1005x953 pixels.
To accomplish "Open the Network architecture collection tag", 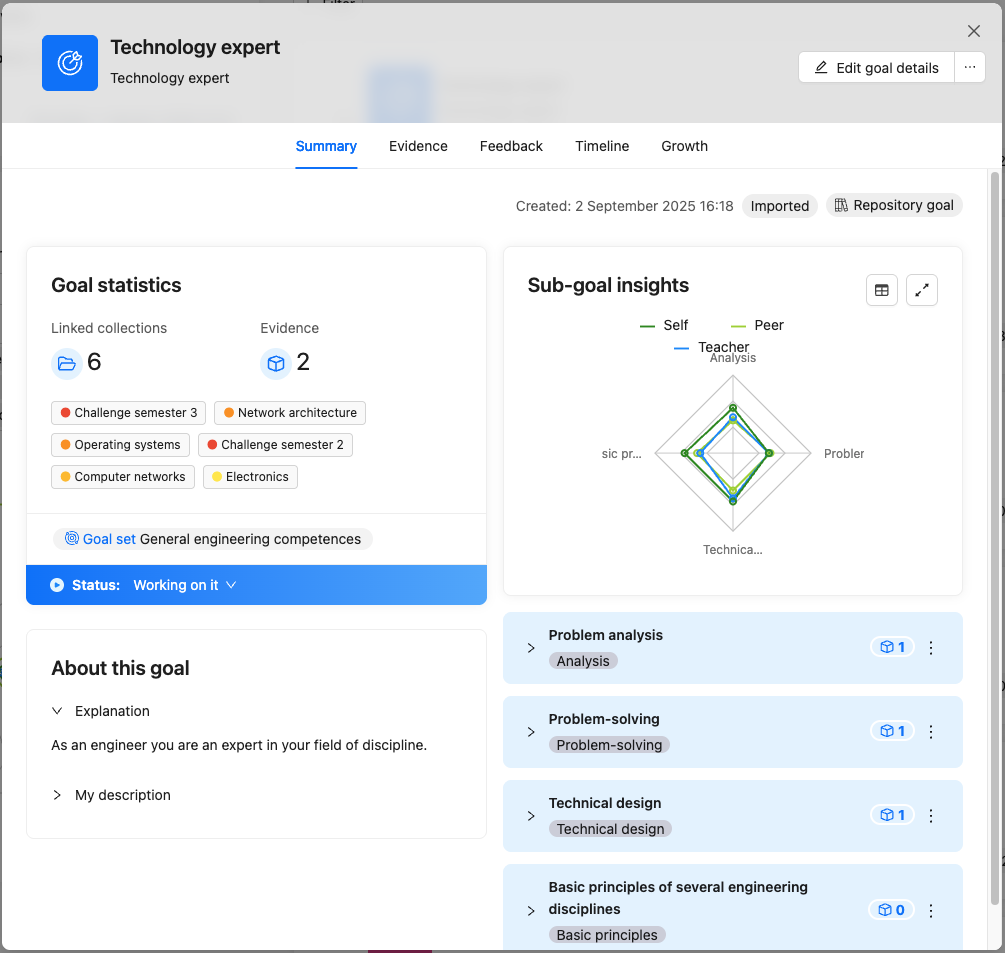I will point(290,413).
